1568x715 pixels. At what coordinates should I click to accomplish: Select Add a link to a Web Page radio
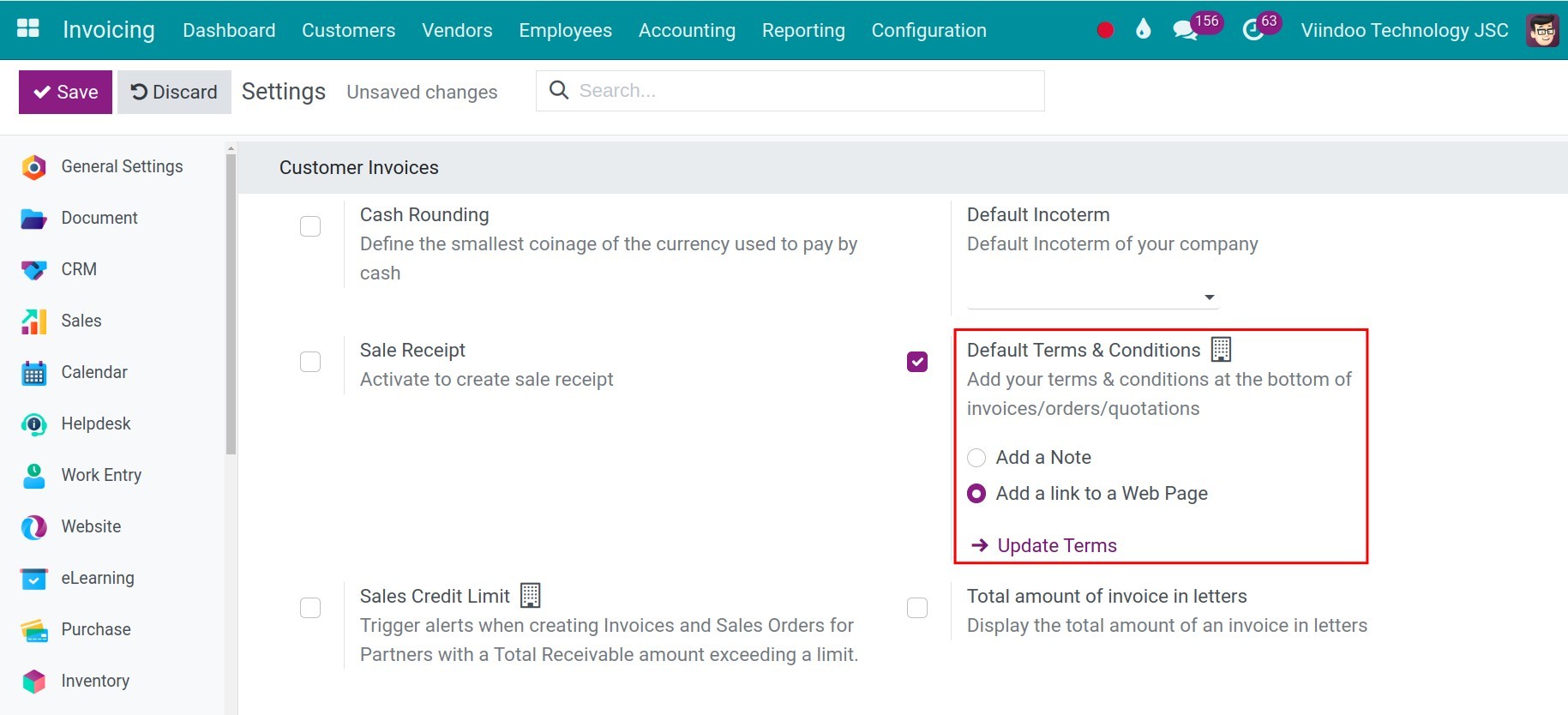coord(976,494)
